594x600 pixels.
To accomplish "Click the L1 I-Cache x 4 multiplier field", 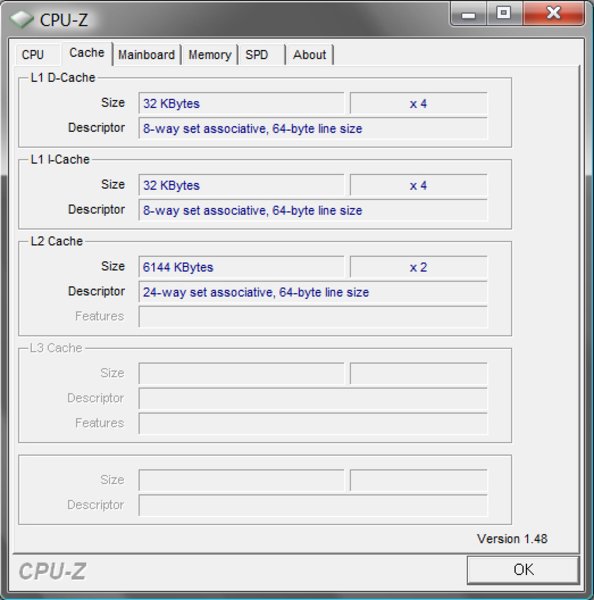I will 418,185.
